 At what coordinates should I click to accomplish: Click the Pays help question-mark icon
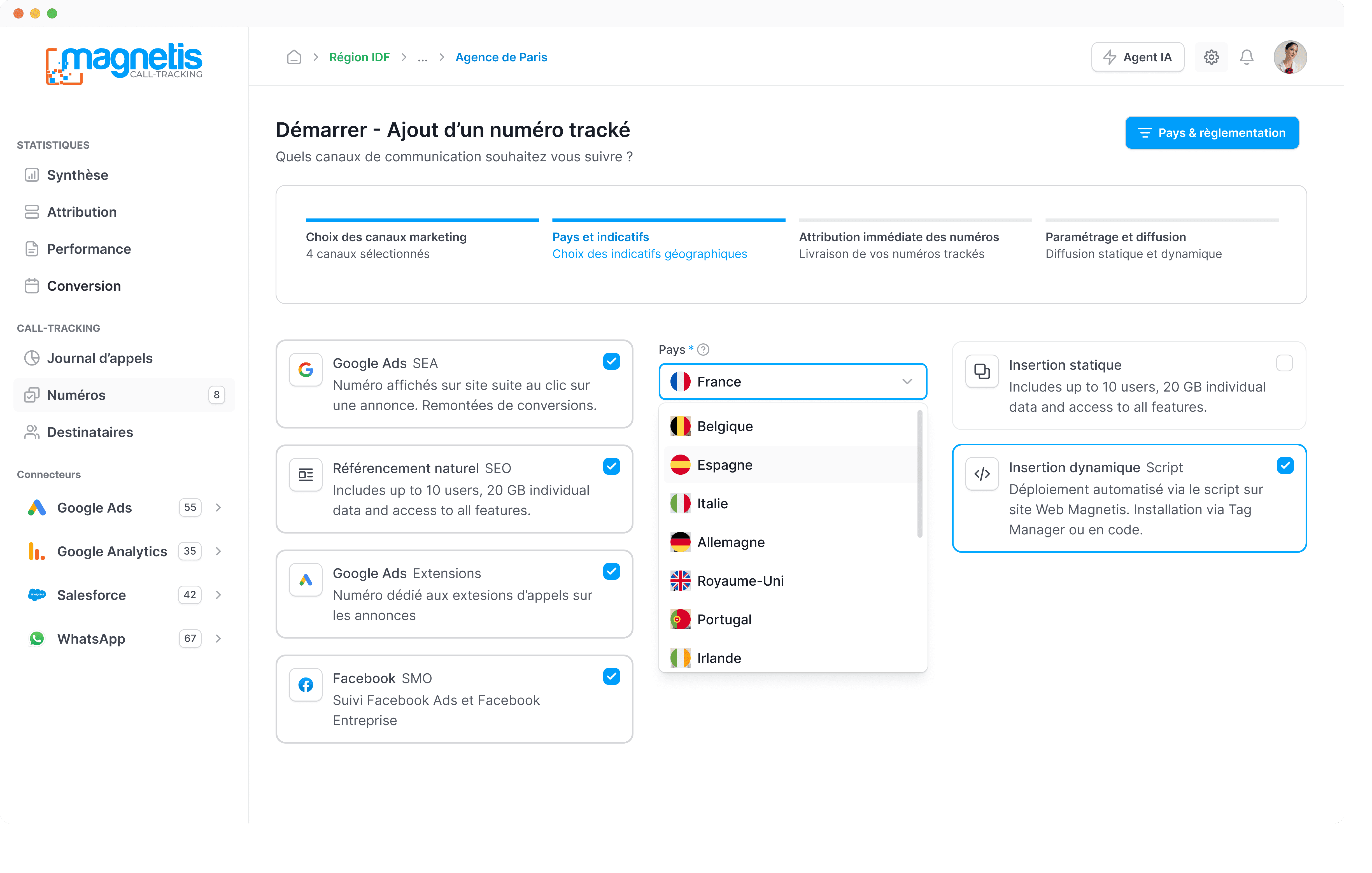click(703, 349)
